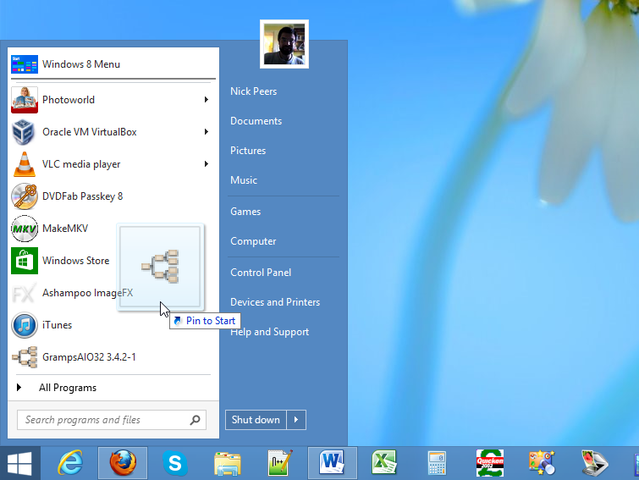Click the Shut down button
Viewport: 639px width, 480px height.
(256, 420)
